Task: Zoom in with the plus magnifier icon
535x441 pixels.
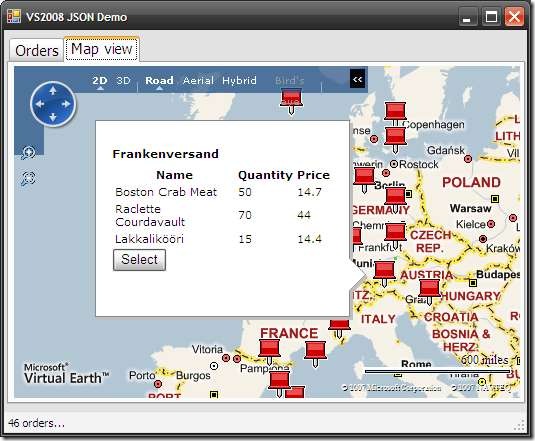Action: pyautogui.click(x=28, y=153)
